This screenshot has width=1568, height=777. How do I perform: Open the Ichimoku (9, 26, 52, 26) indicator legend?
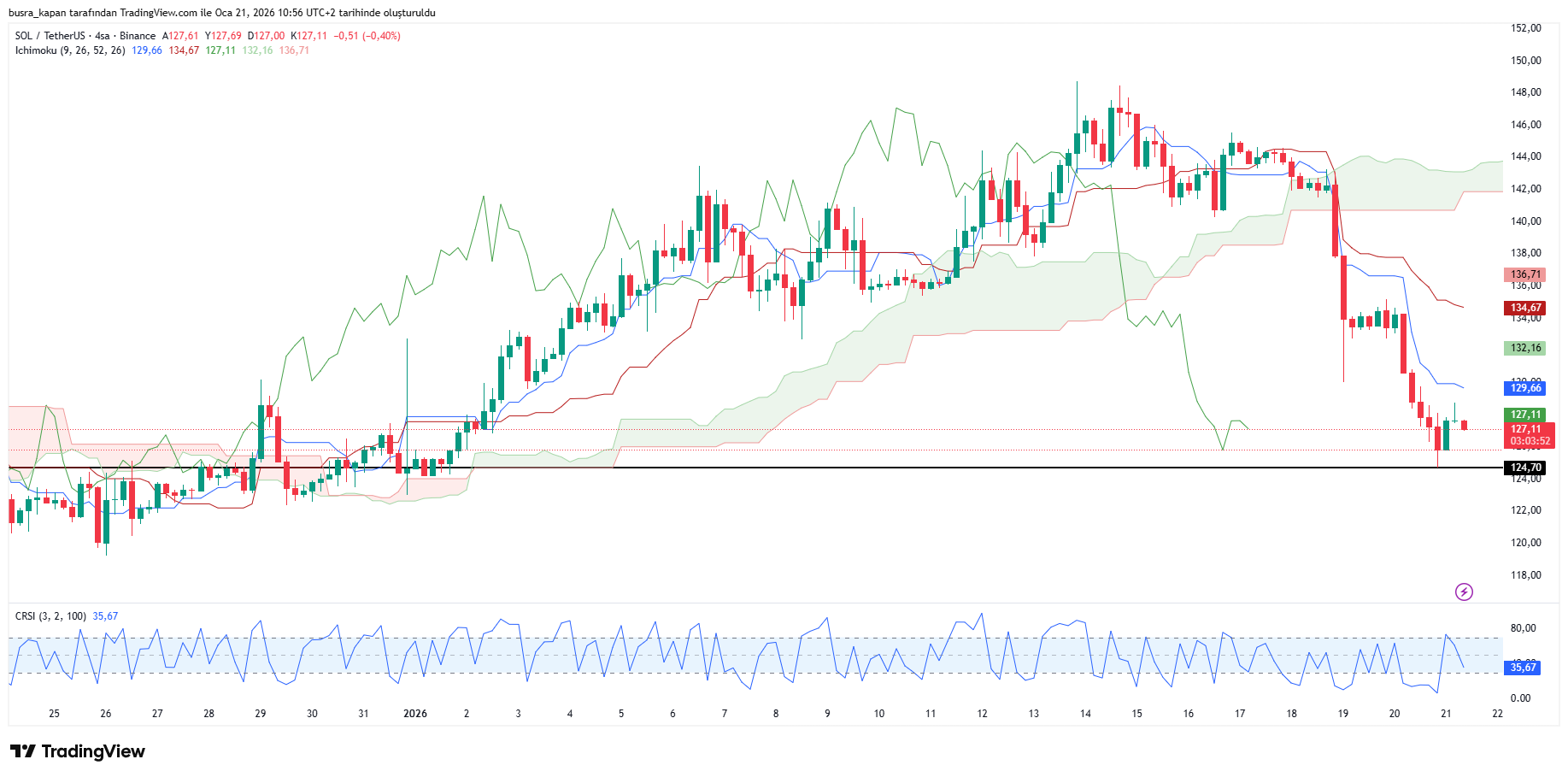[x=70, y=50]
